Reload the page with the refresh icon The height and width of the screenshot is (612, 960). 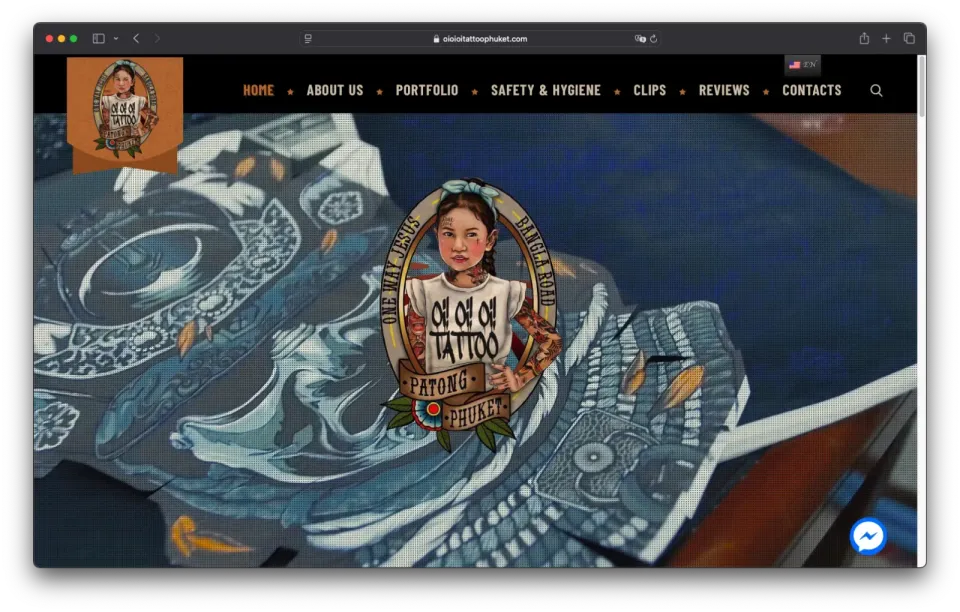click(654, 39)
